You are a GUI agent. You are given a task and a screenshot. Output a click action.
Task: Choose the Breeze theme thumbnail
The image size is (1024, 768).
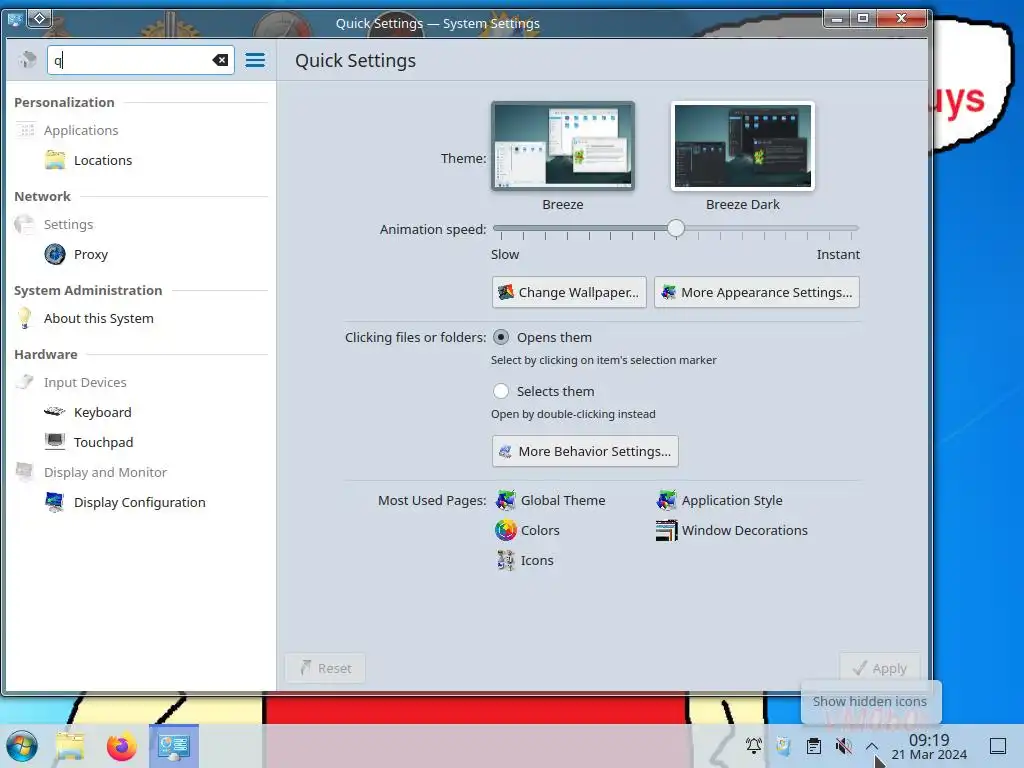[x=563, y=146]
